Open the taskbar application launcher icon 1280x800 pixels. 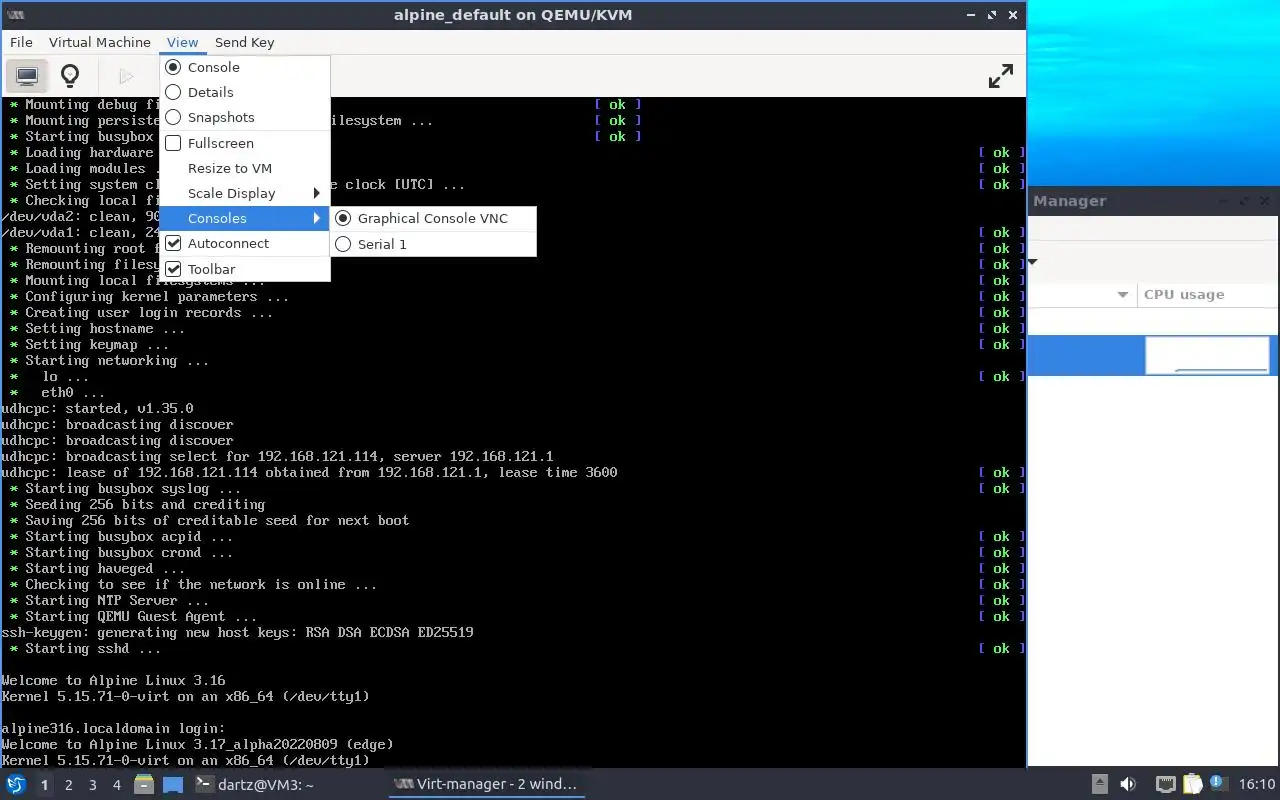coord(15,785)
